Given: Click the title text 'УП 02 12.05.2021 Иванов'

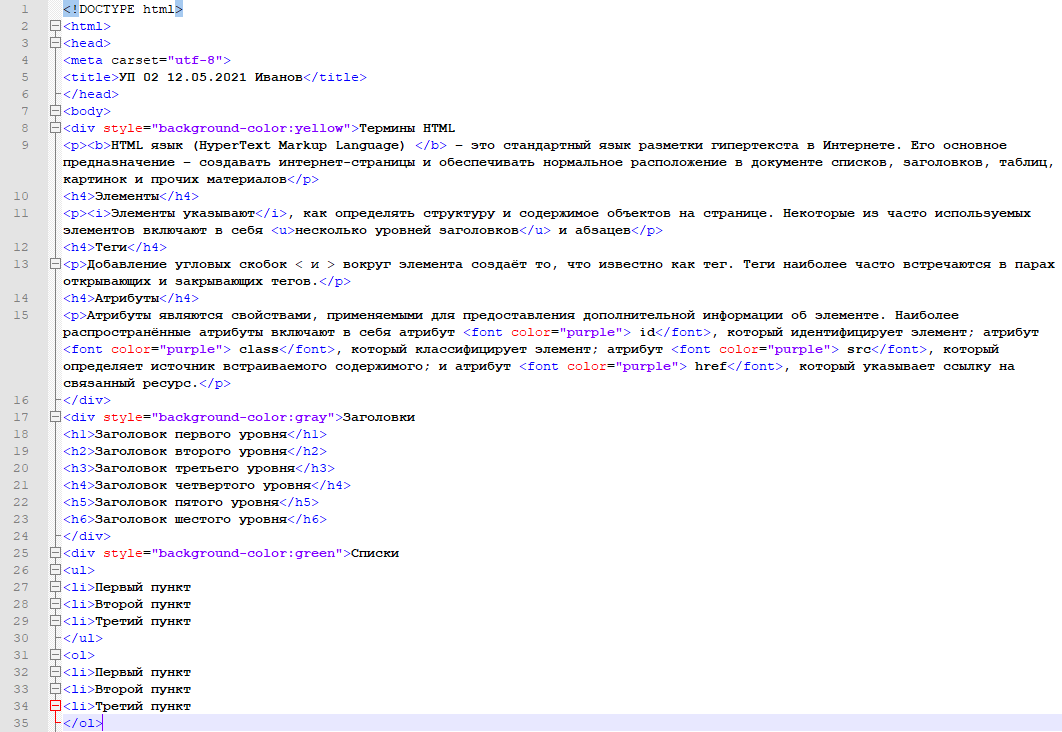Looking at the screenshot, I should pos(211,77).
